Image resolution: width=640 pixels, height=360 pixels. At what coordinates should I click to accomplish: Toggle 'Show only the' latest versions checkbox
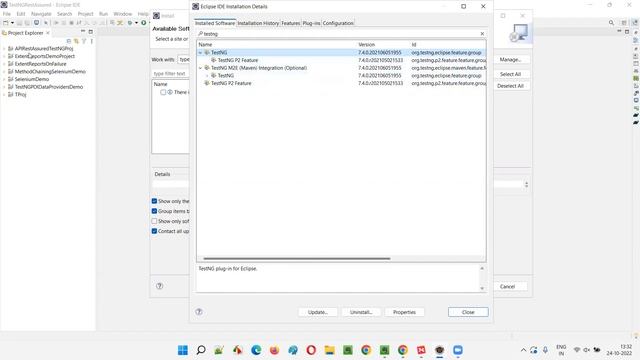point(154,201)
